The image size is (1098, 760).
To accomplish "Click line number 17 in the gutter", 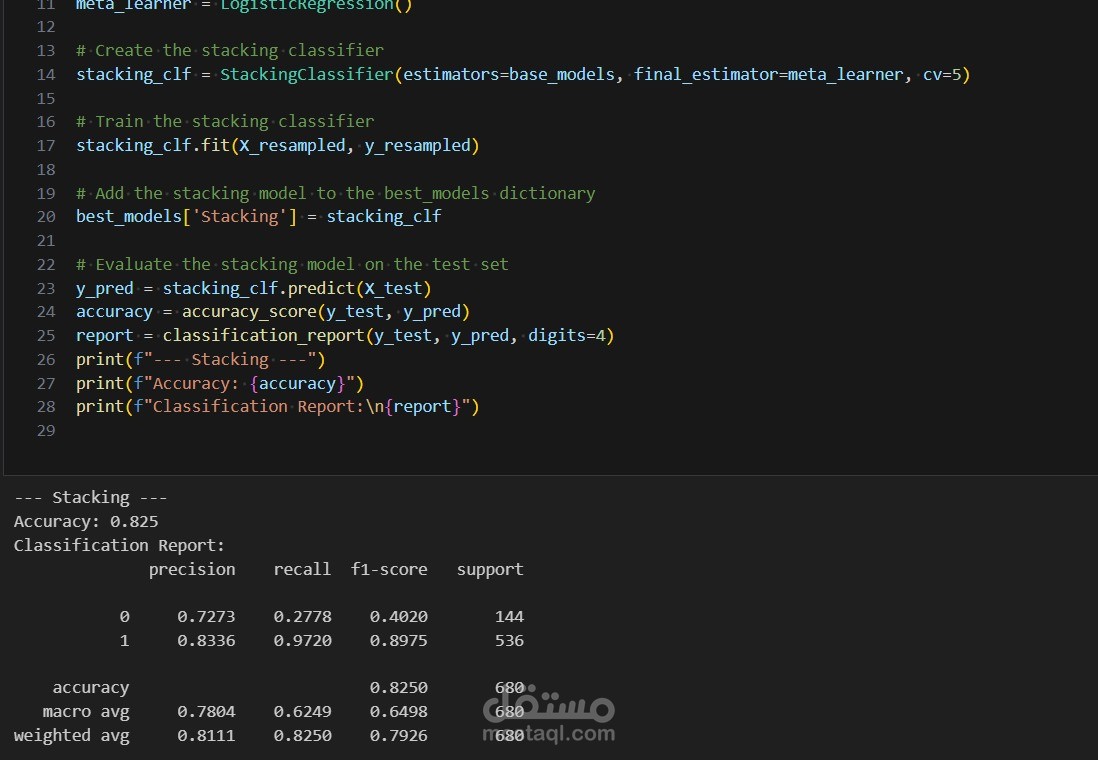I will [x=46, y=146].
